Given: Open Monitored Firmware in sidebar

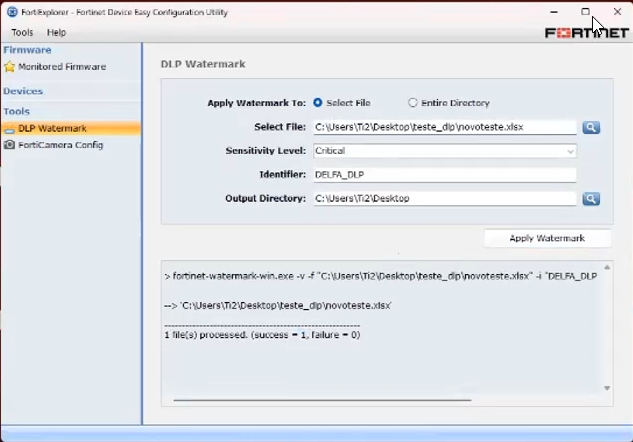Looking at the screenshot, I should pyautogui.click(x=62, y=67).
